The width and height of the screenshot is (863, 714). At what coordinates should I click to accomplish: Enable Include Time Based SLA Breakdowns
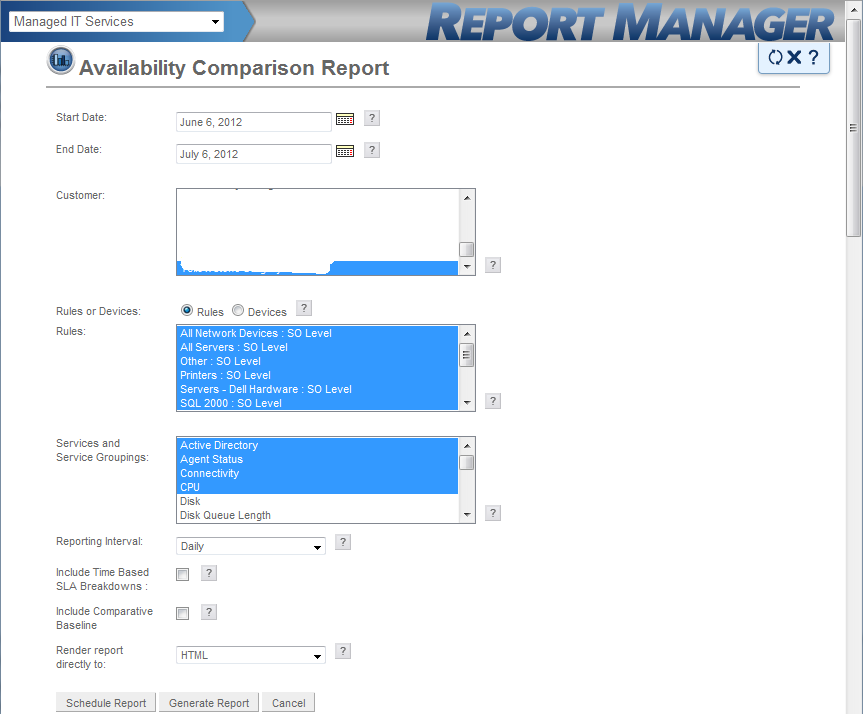[x=182, y=574]
